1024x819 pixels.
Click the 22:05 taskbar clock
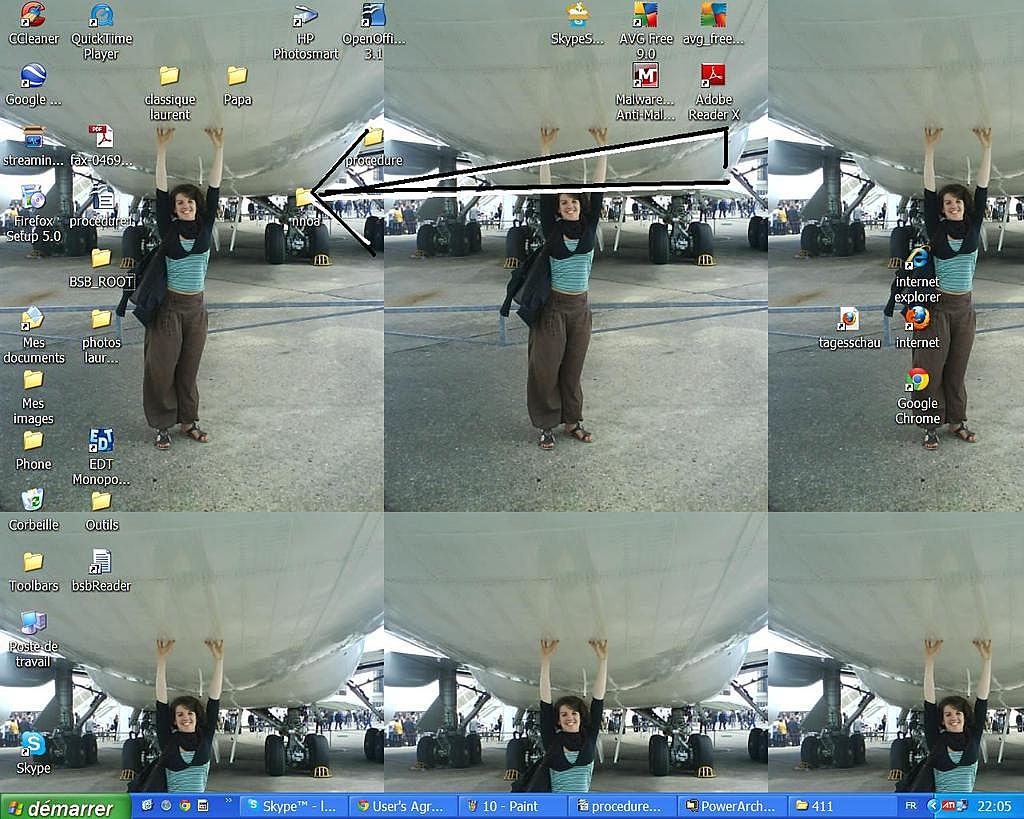tap(993, 807)
